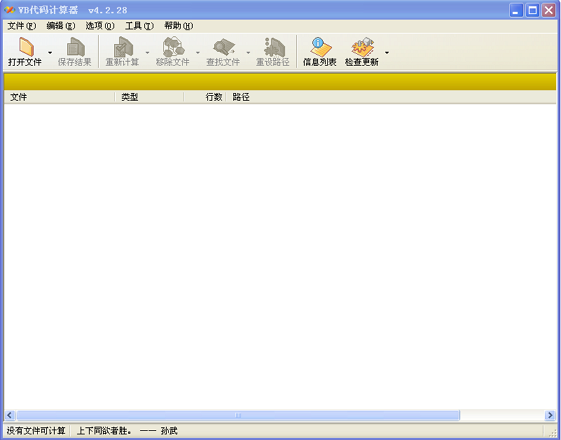The image size is (561, 440).
Task: Click the horizontal scrollbar left arrow
Action: tap(10, 415)
